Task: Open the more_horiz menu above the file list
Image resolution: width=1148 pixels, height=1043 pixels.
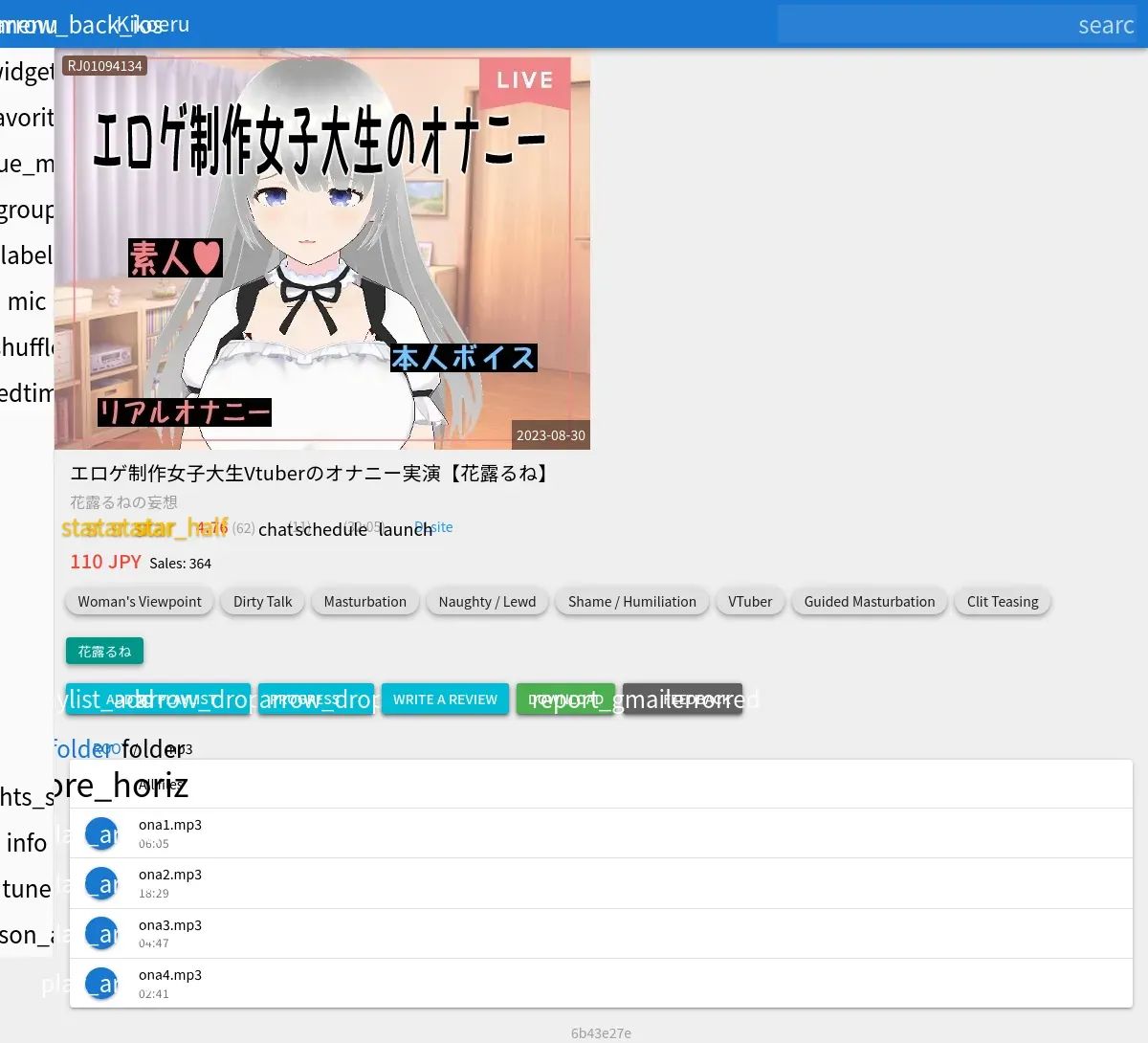Action: point(120,786)
